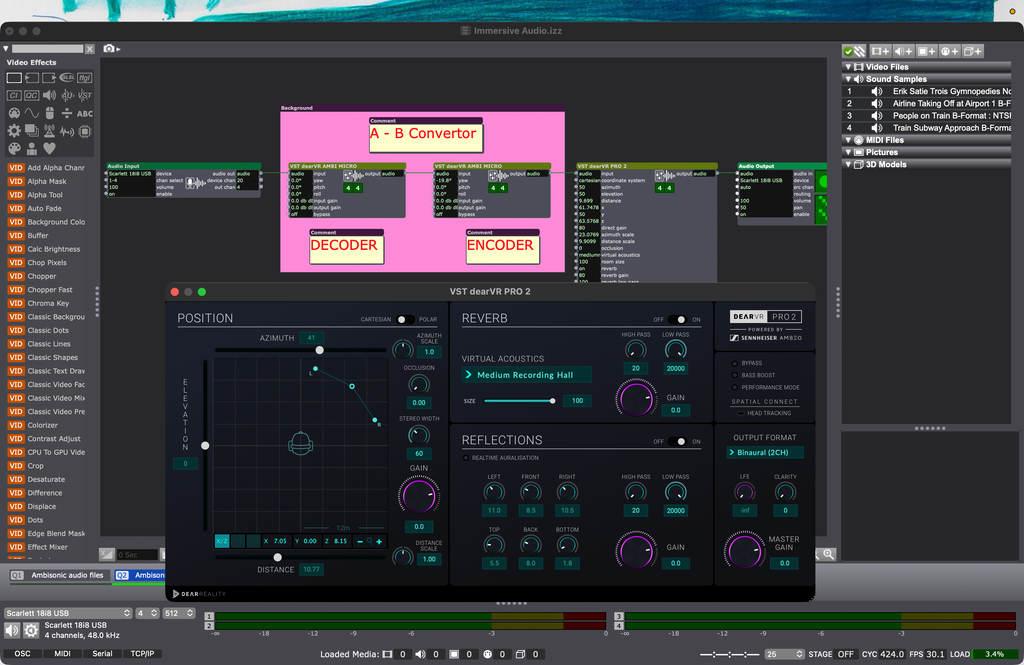This screenshot has width=1024, height=665.
Task: Click the Azimuth slider handle
Action: [x=319, y=350]
